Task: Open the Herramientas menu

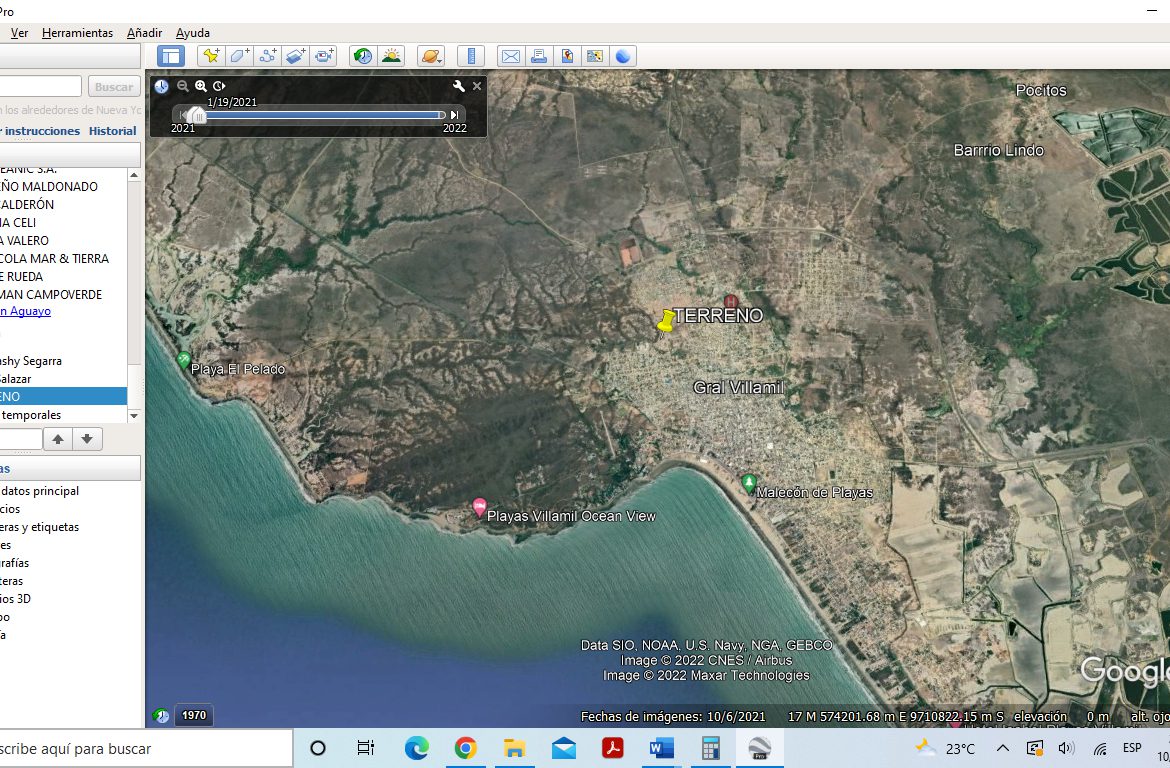Action: [78, 33]
